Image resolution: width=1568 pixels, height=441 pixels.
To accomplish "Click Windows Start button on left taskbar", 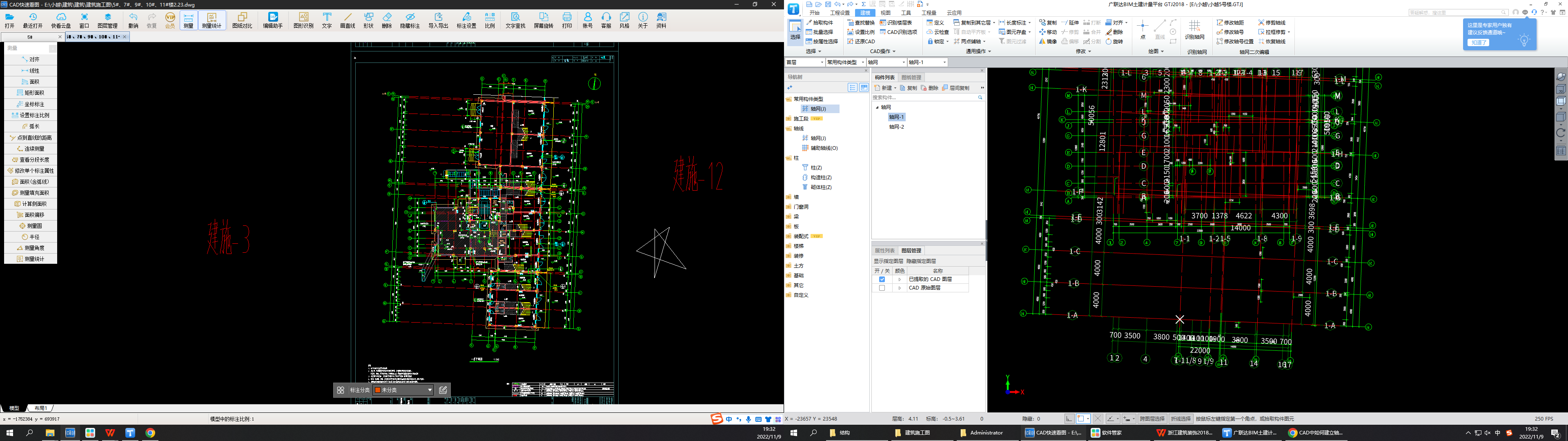I will tap(10, 432).
